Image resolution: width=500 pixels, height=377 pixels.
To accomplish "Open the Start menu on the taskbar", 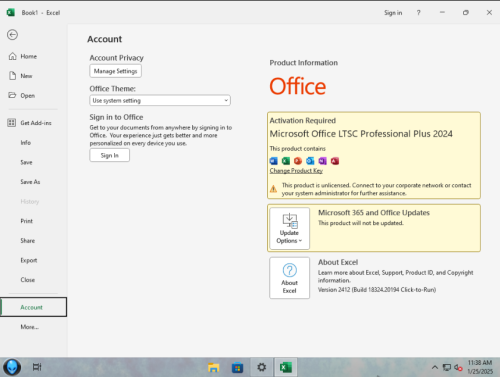I will coord(12,367).
